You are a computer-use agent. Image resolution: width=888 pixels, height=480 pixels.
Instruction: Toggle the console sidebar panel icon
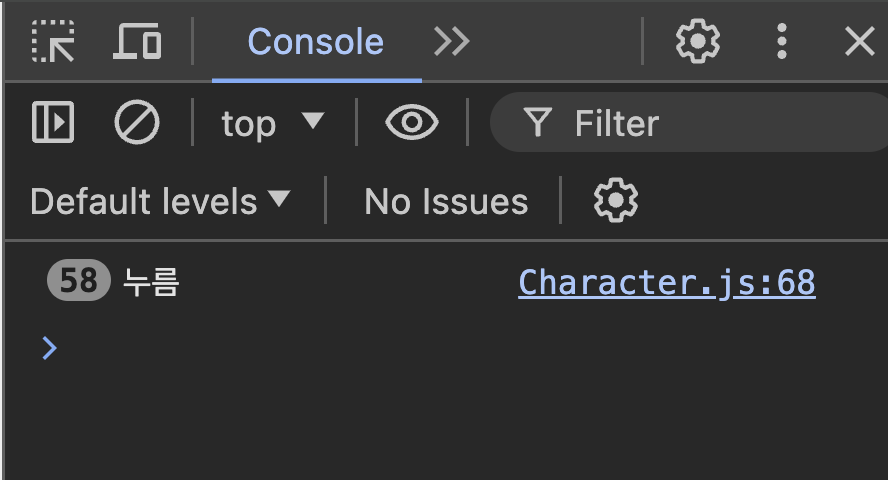[x=53, y=123]
